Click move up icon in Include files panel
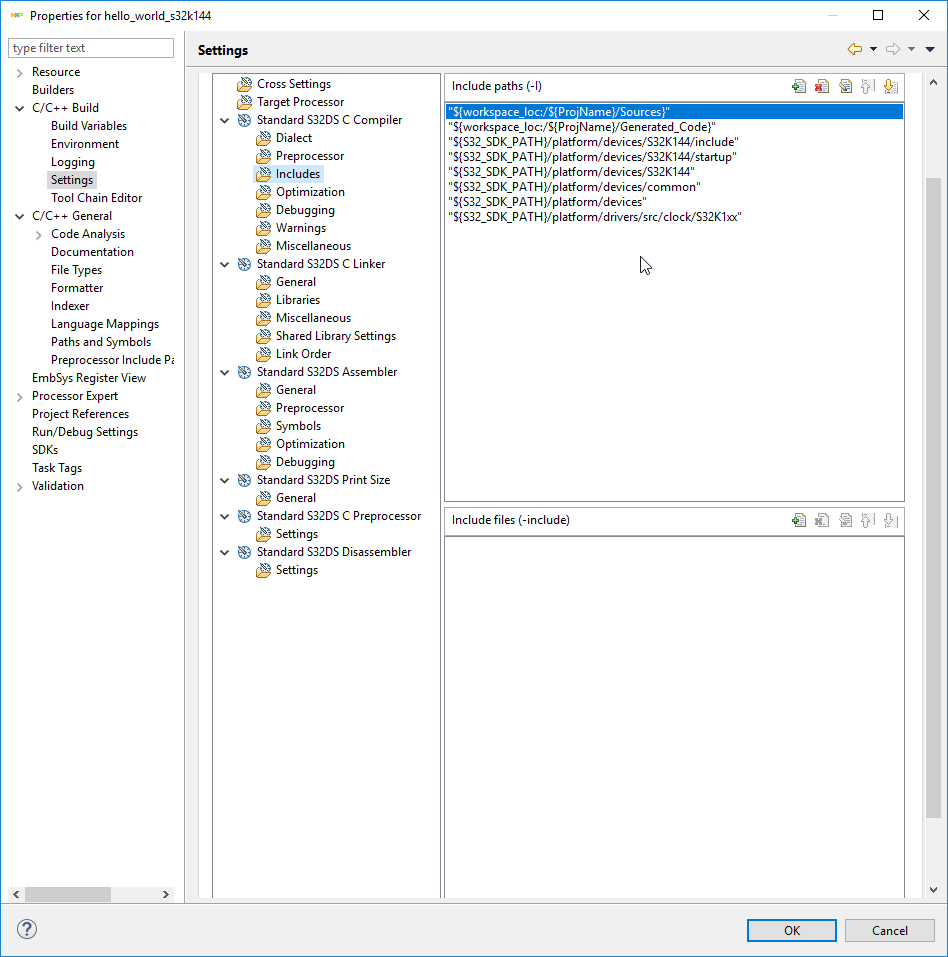 point(867,521)
